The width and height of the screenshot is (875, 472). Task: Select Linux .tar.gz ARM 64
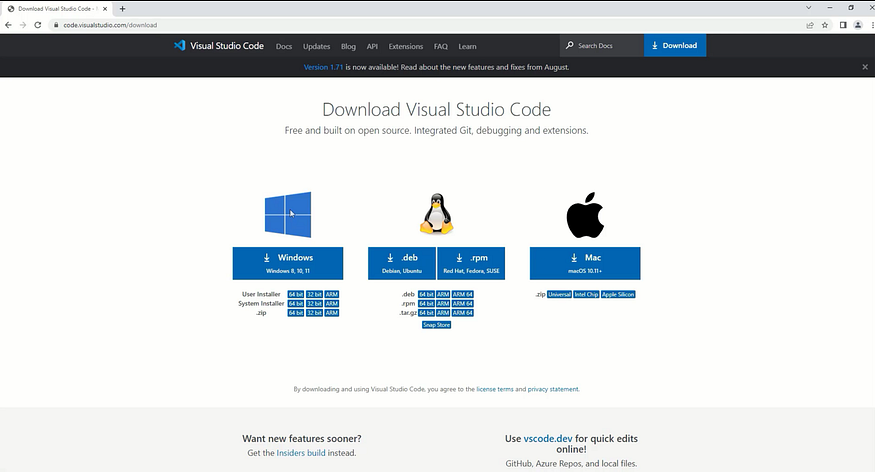463,313
